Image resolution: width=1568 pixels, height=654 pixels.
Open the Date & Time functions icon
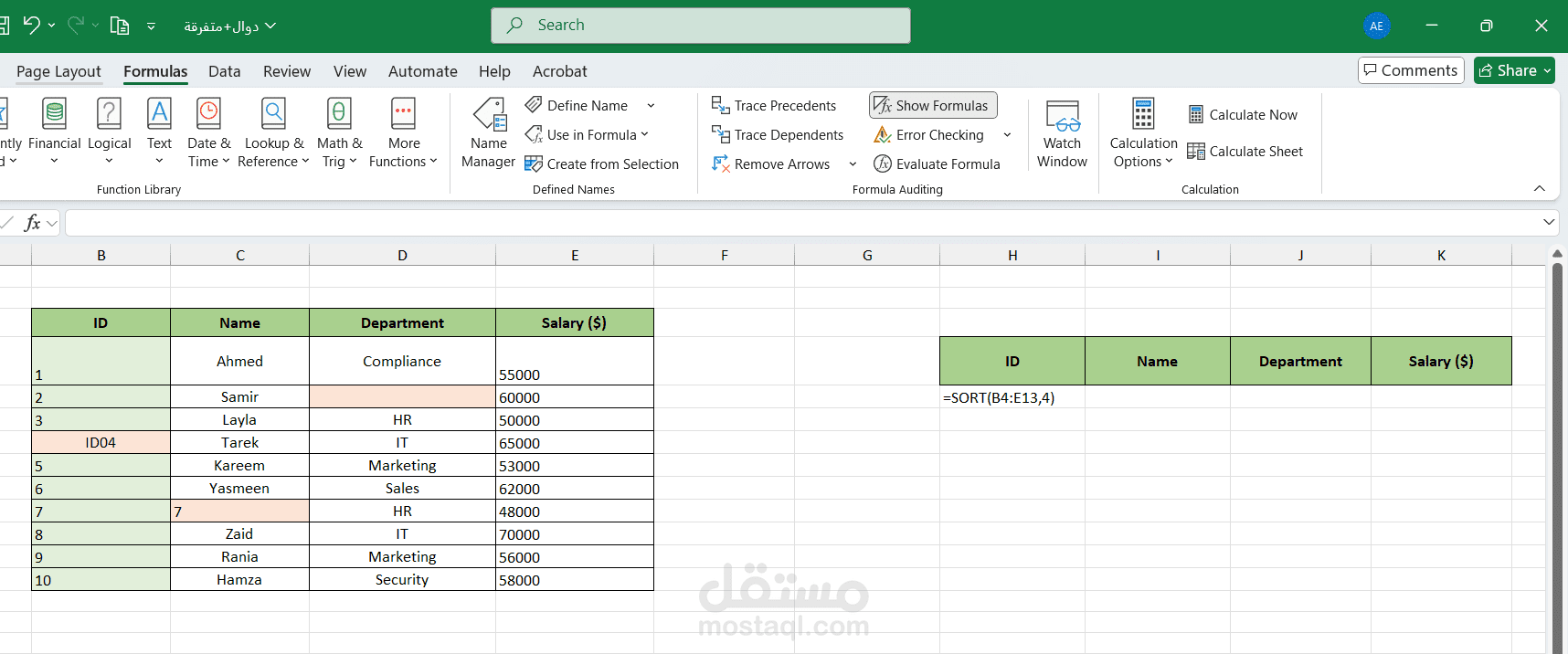(x=209, y=114)
